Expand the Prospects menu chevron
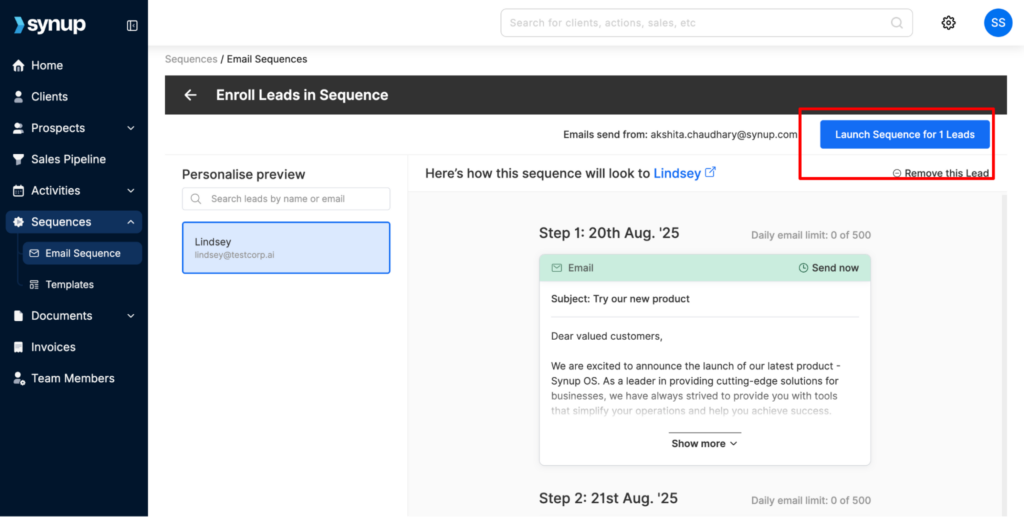1024x517 pixels. (x=131, y=128)
